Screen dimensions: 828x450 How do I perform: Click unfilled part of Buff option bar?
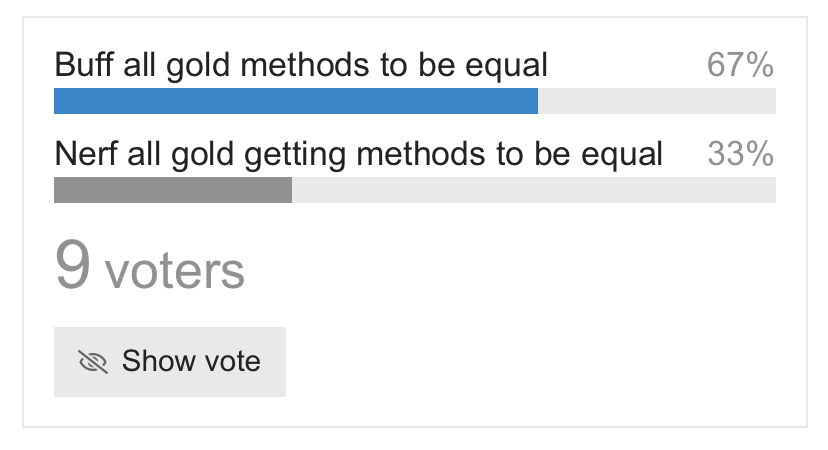click(657, 101)
